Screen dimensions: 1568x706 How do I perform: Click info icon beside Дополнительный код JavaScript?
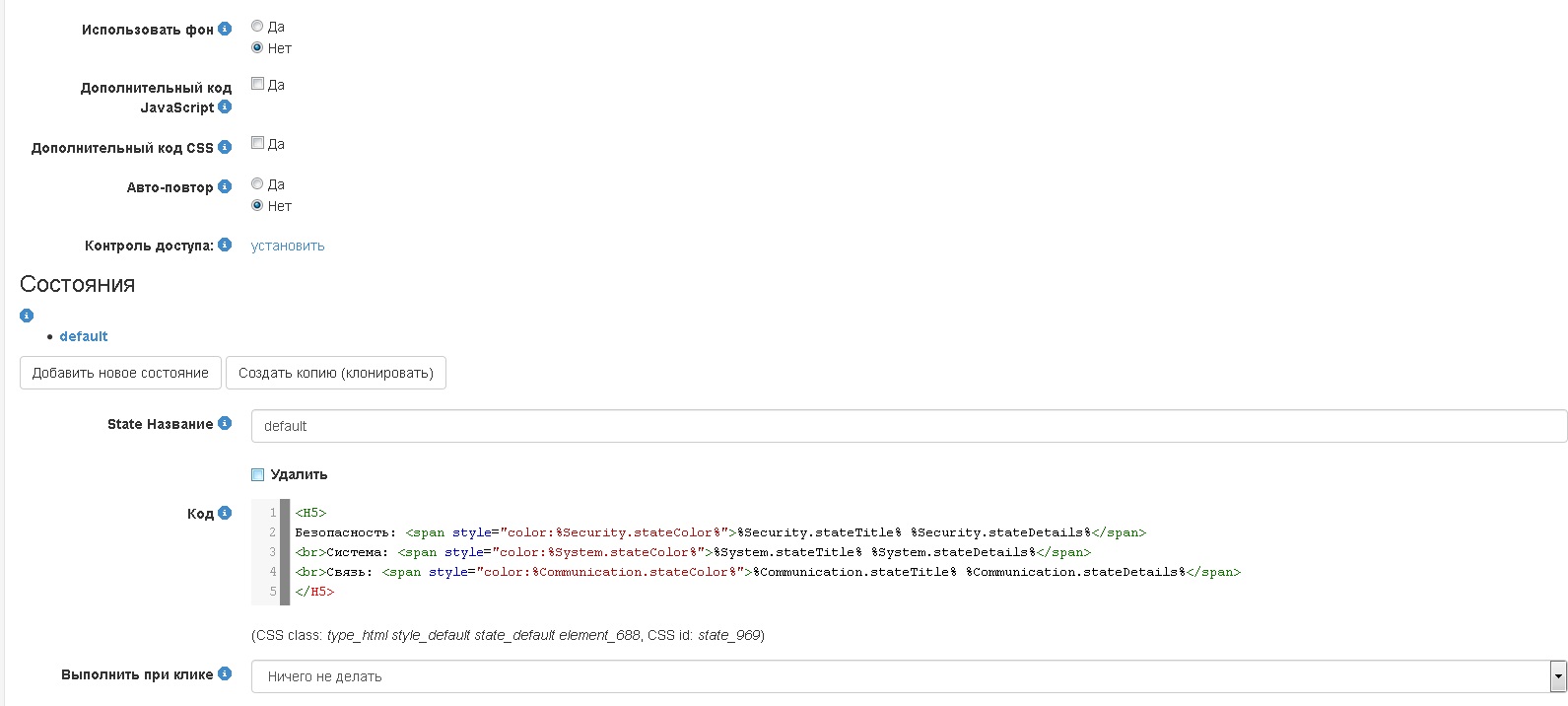[x=225, y=106]
